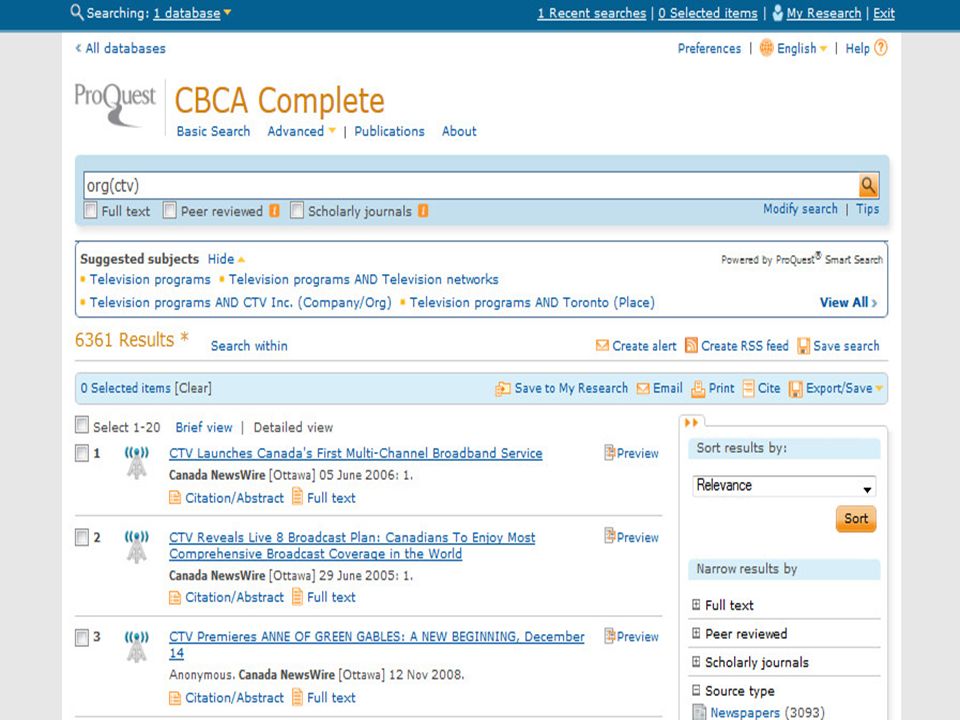Click the Modify search link
This screenshot has width=960, height=720.
point(800,209)
